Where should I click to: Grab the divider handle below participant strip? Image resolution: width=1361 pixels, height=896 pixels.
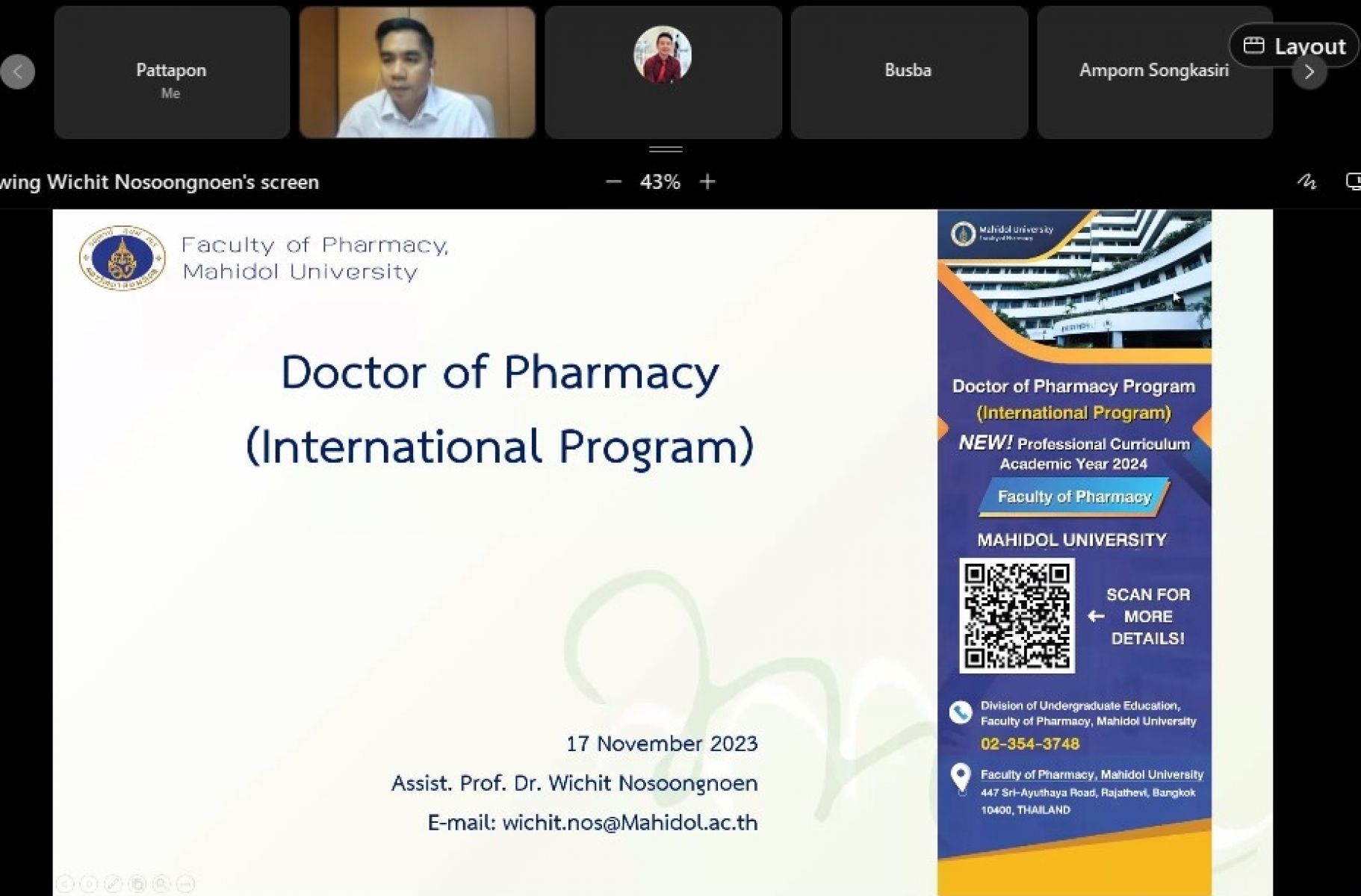(666, 149)
